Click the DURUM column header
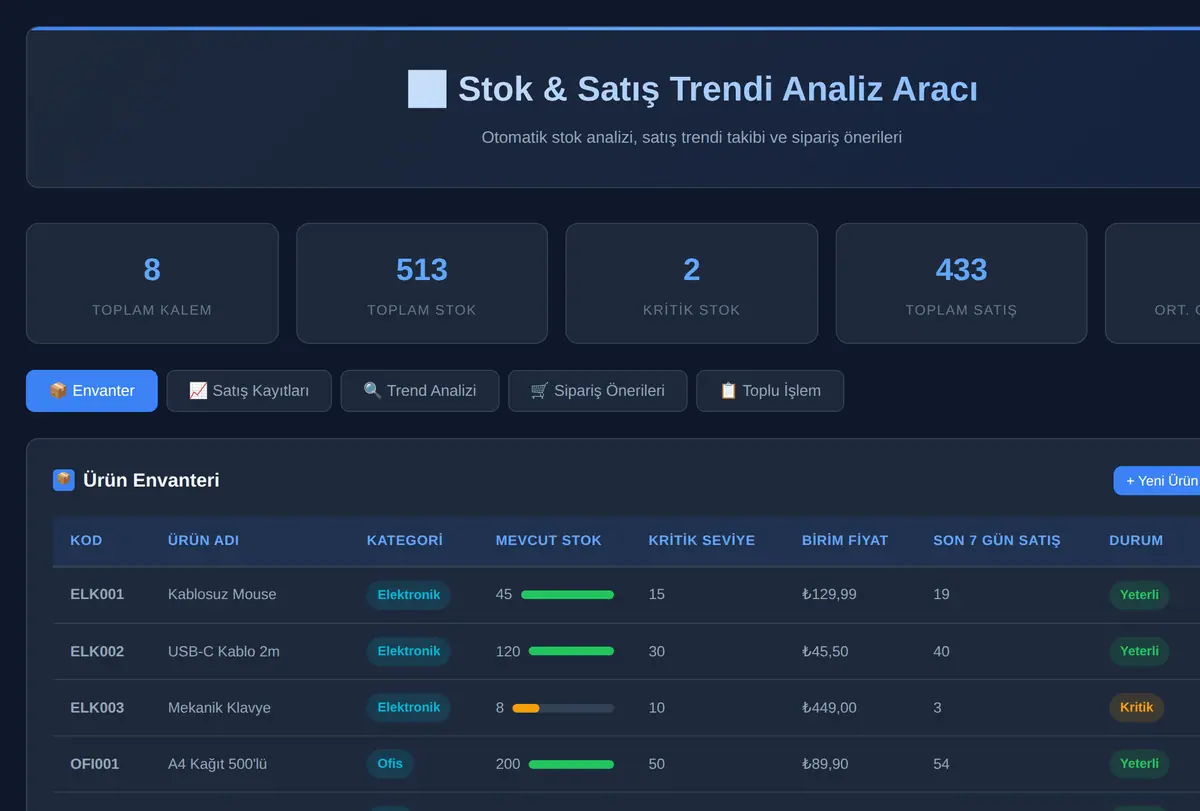This screenshot has height=811, width=1200. 1136,540
